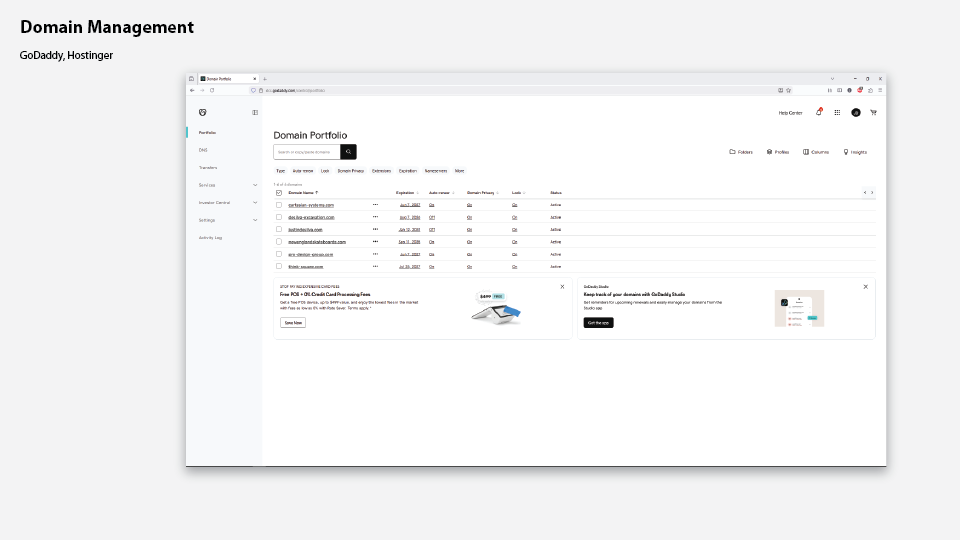Check the box for justindeciive.com
The width and height of the screenshot is (960, 540).
tap(279, 229)
